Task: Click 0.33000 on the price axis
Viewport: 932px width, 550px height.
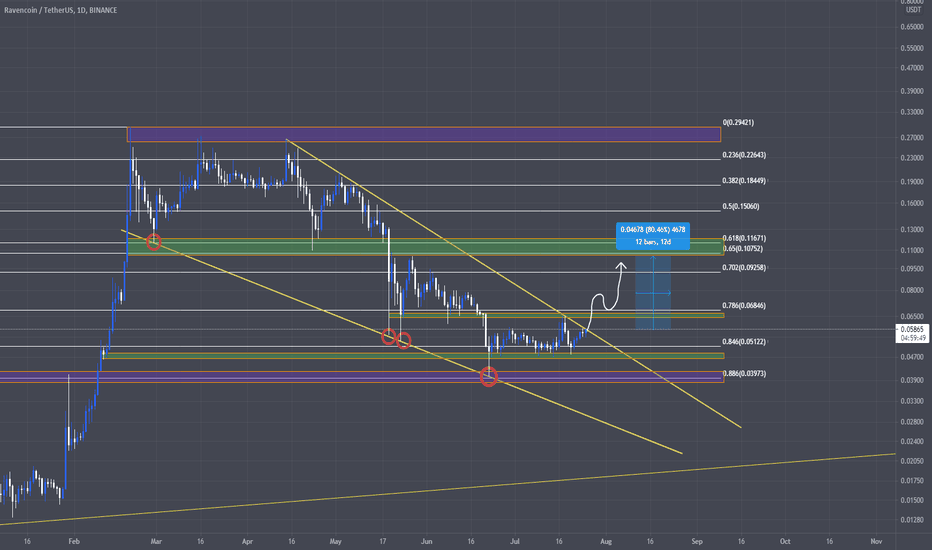Action: click(912, 112)
